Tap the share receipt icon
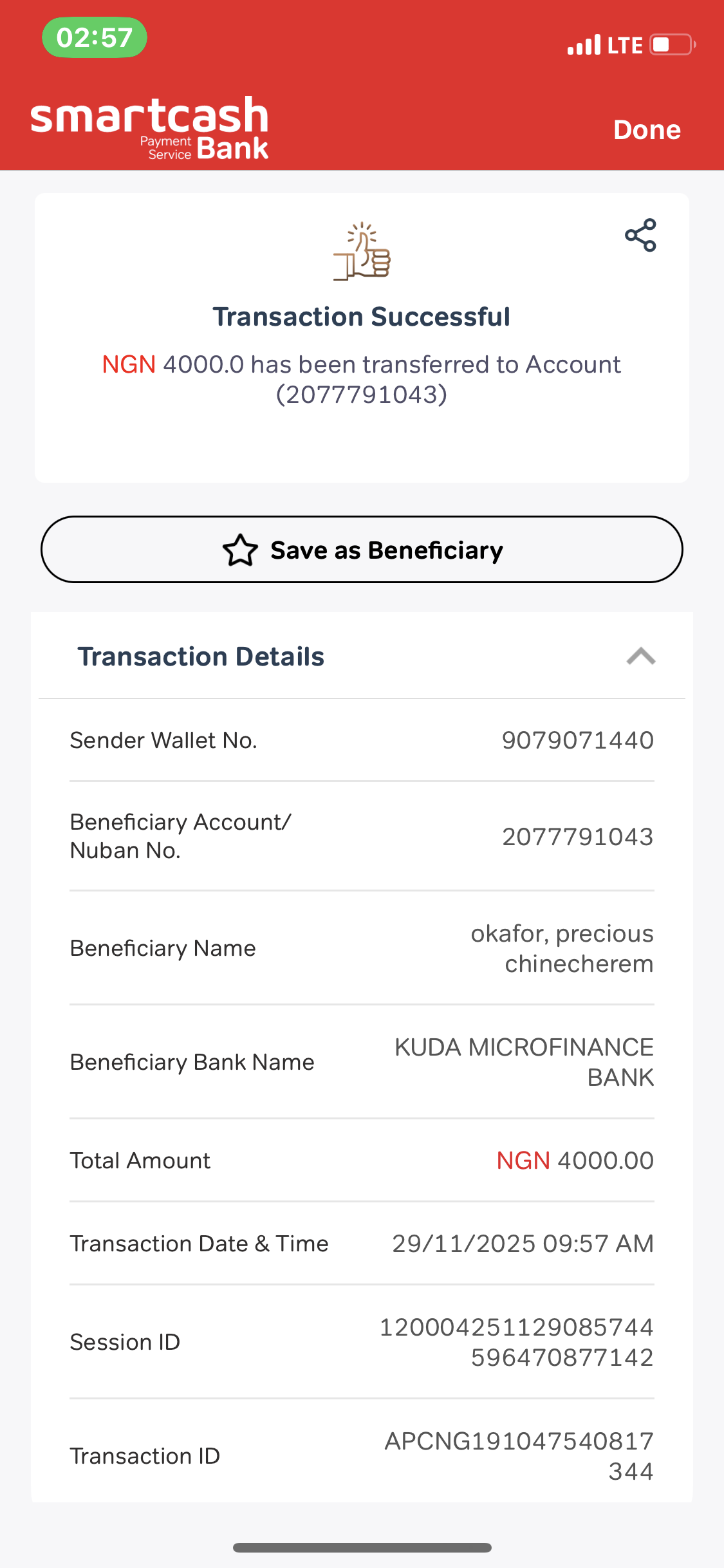Image resolution: width=724 pixels, height=1568 pixels. tap(640, 236)
